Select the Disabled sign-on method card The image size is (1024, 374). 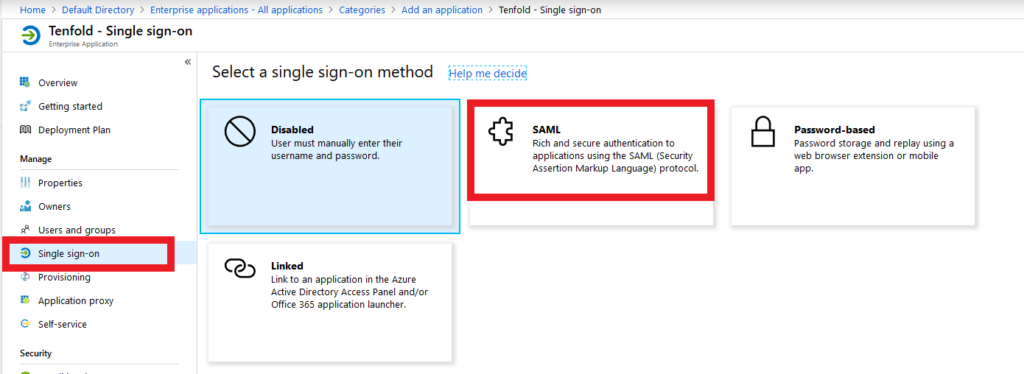(330, 166)
